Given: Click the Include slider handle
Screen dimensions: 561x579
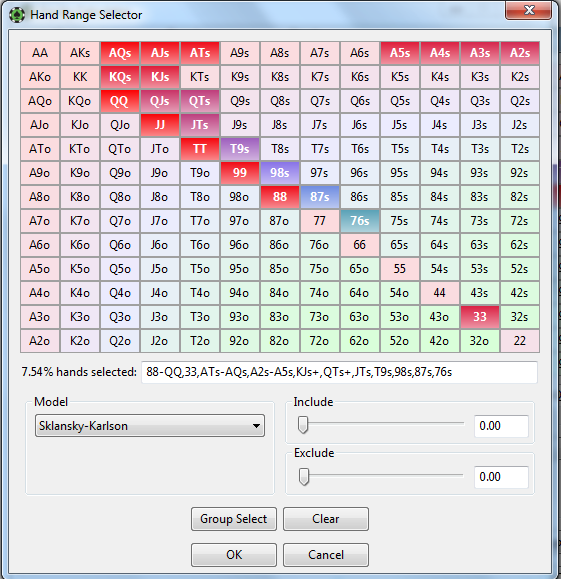Looking at the screenshot, I should click(x=303, y=425).
